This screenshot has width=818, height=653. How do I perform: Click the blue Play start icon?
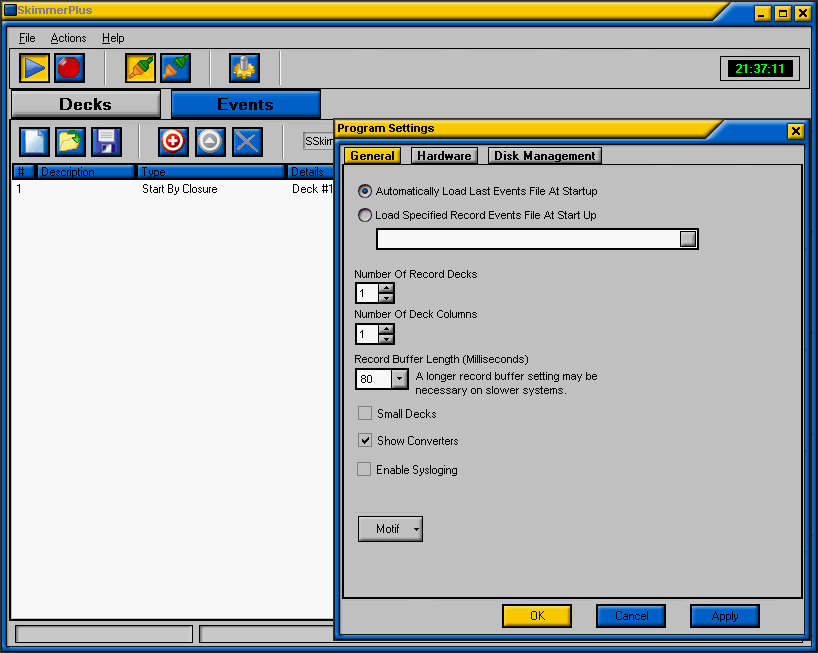tap(34, 68)
